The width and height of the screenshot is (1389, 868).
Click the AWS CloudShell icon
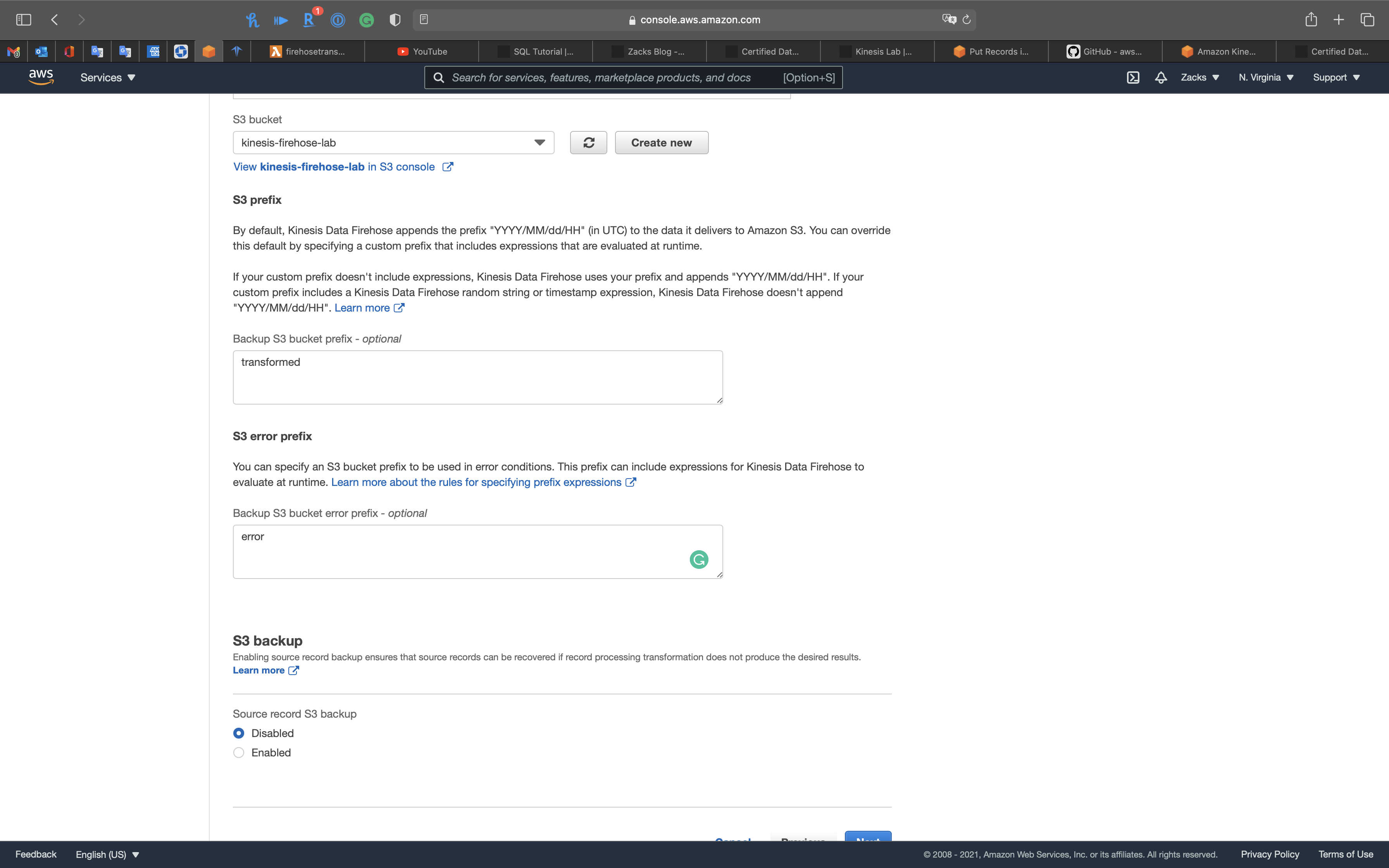tap(1132, 77)
